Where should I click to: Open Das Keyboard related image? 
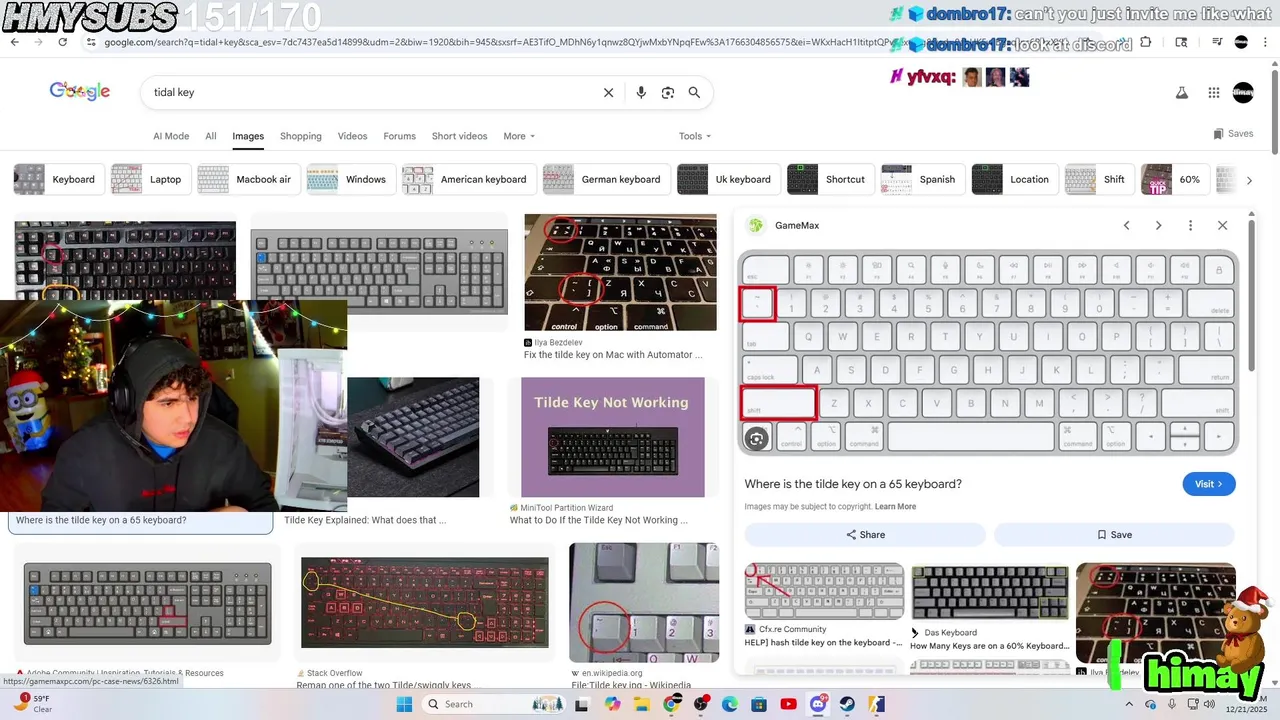click(x=990, y=593)
